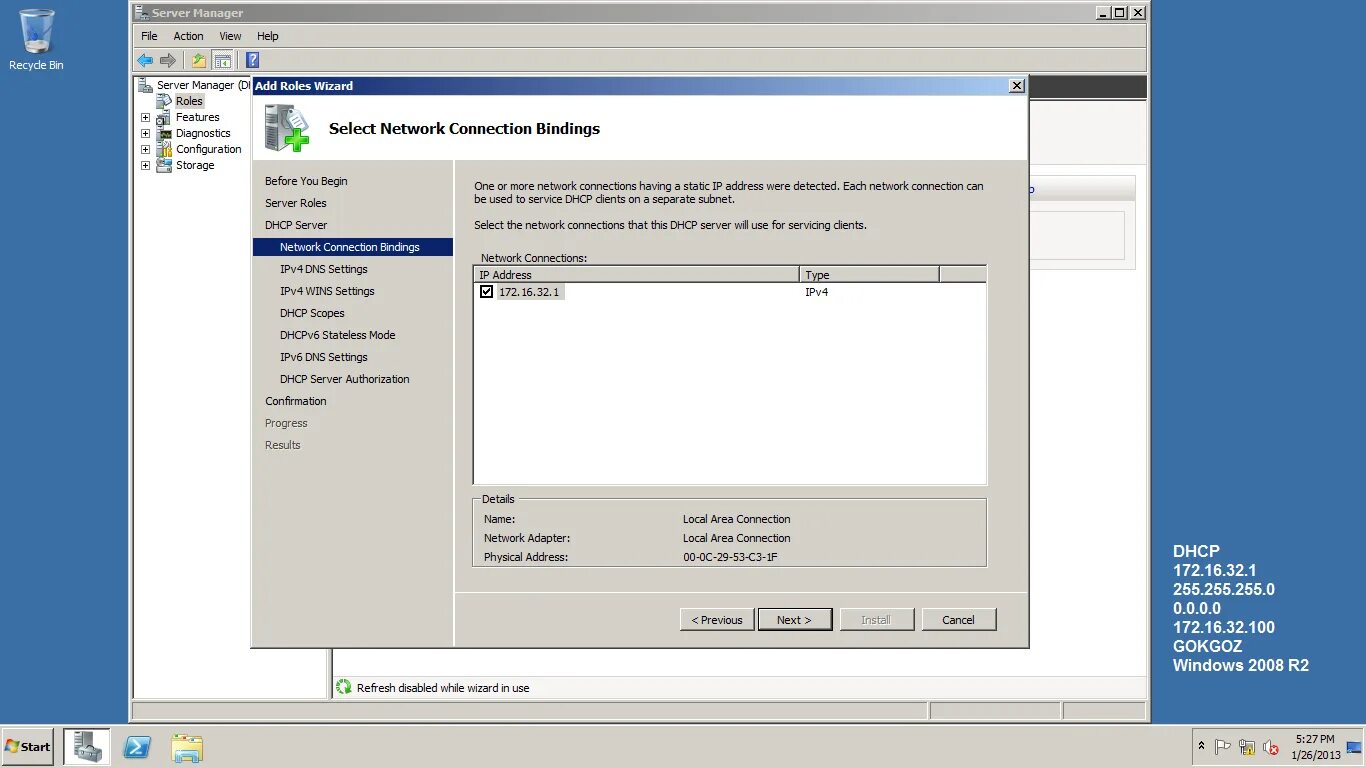Image resolution: width=1366 pixels, height=768 pixels.
Task: Expand the Diagnostics tree node
Action: [x=145, y=133]
